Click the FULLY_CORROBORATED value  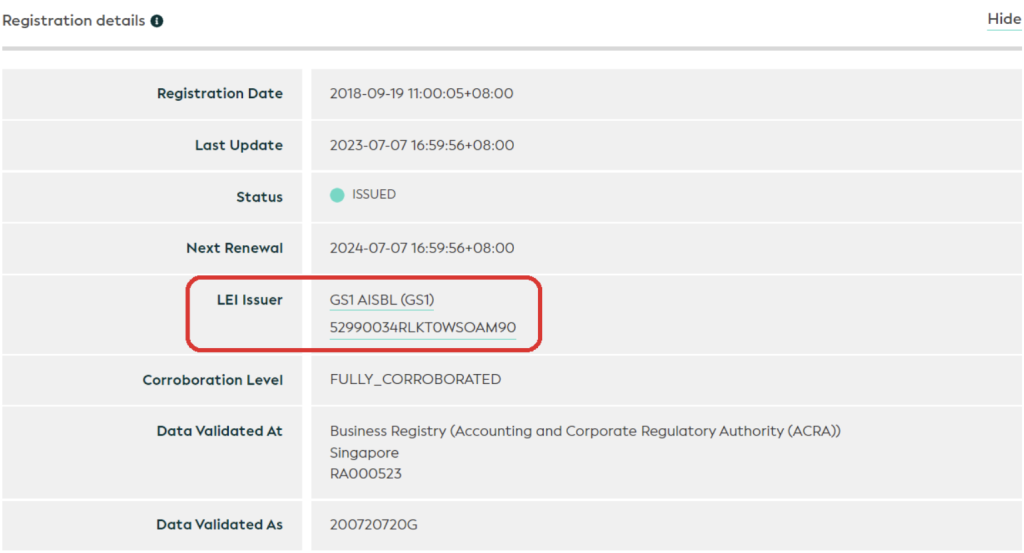pyautogui.click(x=415, y=380)
